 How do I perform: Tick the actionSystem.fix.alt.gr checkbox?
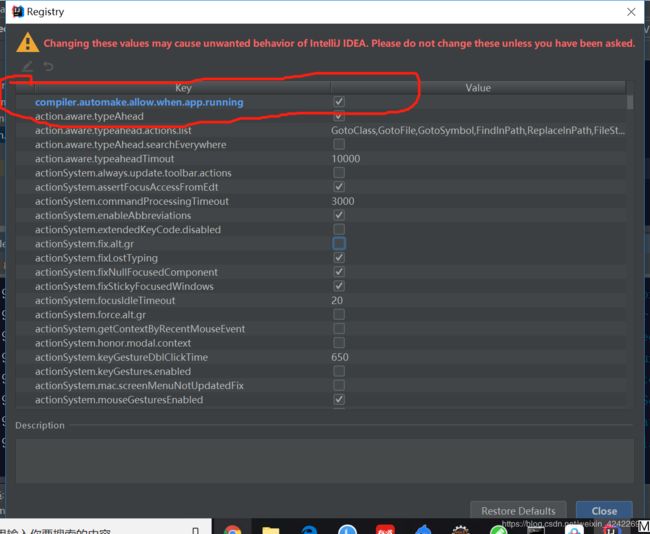(x=339, y=243)
